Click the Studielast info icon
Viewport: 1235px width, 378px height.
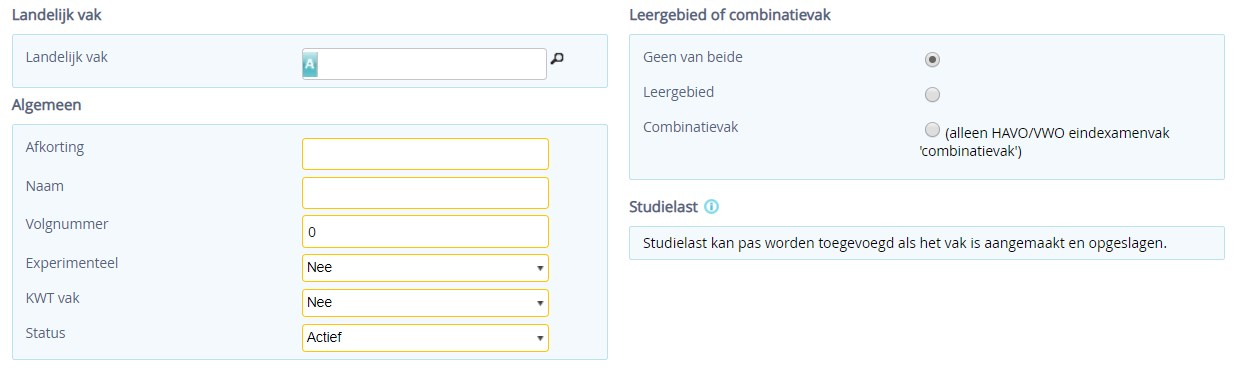tap(711, 207)
